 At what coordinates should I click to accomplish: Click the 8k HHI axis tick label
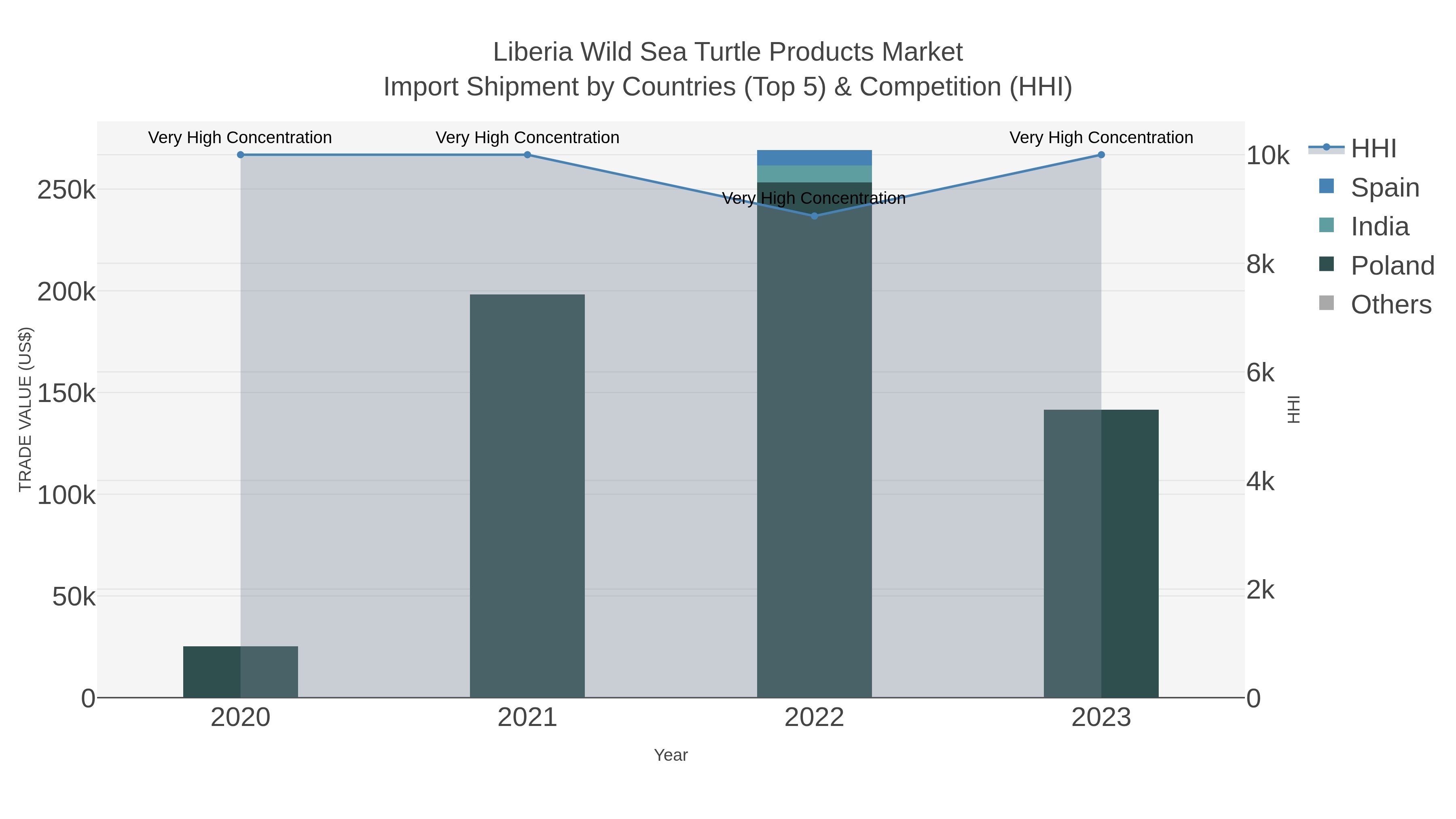[1260, 264]
